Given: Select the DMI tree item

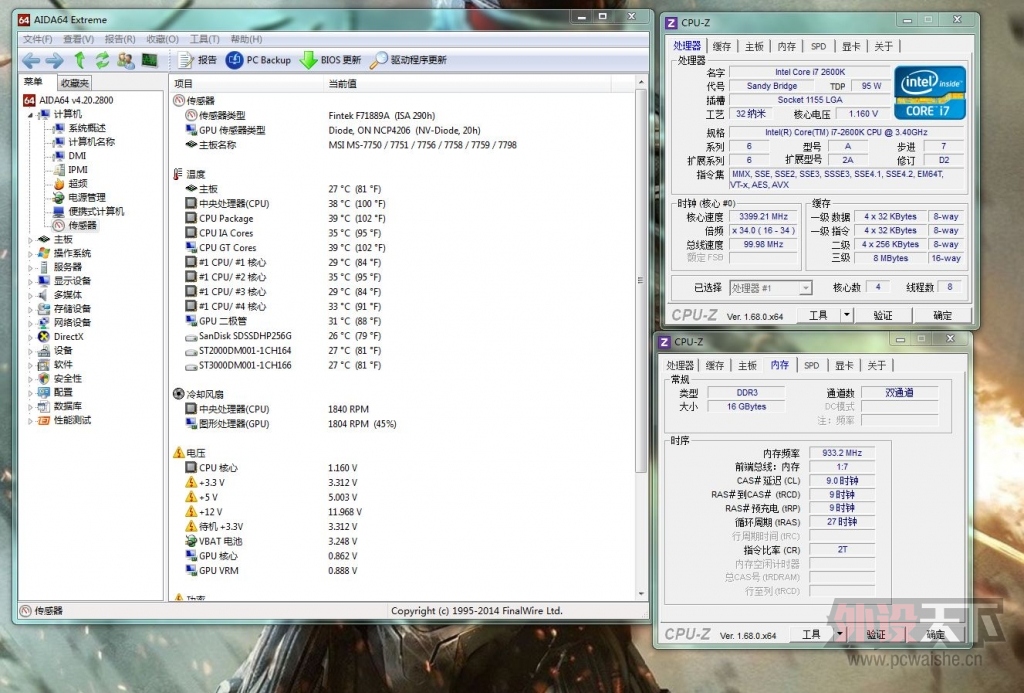Looking at the screenshot, I should click(x=69, y=155).
